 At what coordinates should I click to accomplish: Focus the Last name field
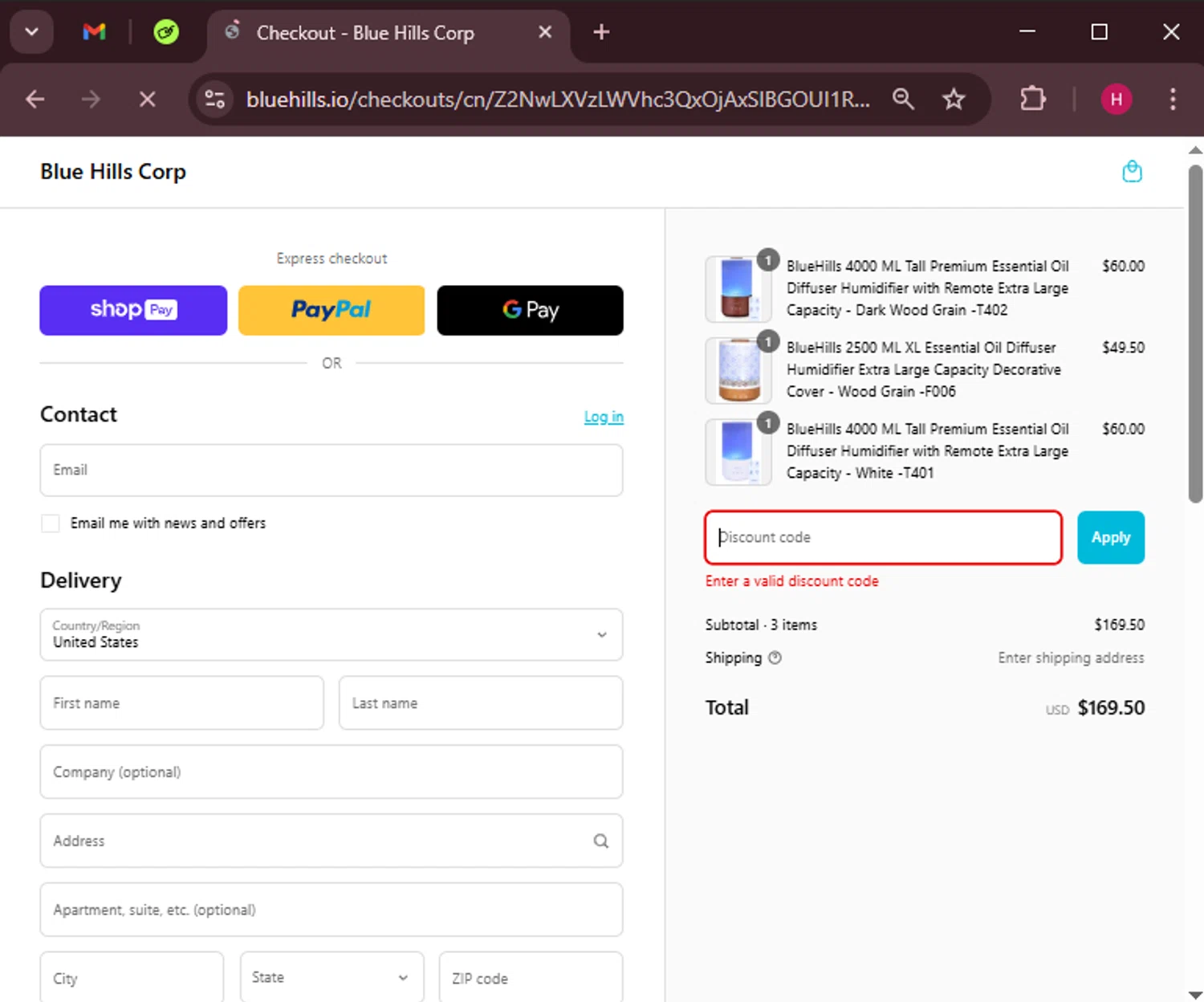pos(481,703)
